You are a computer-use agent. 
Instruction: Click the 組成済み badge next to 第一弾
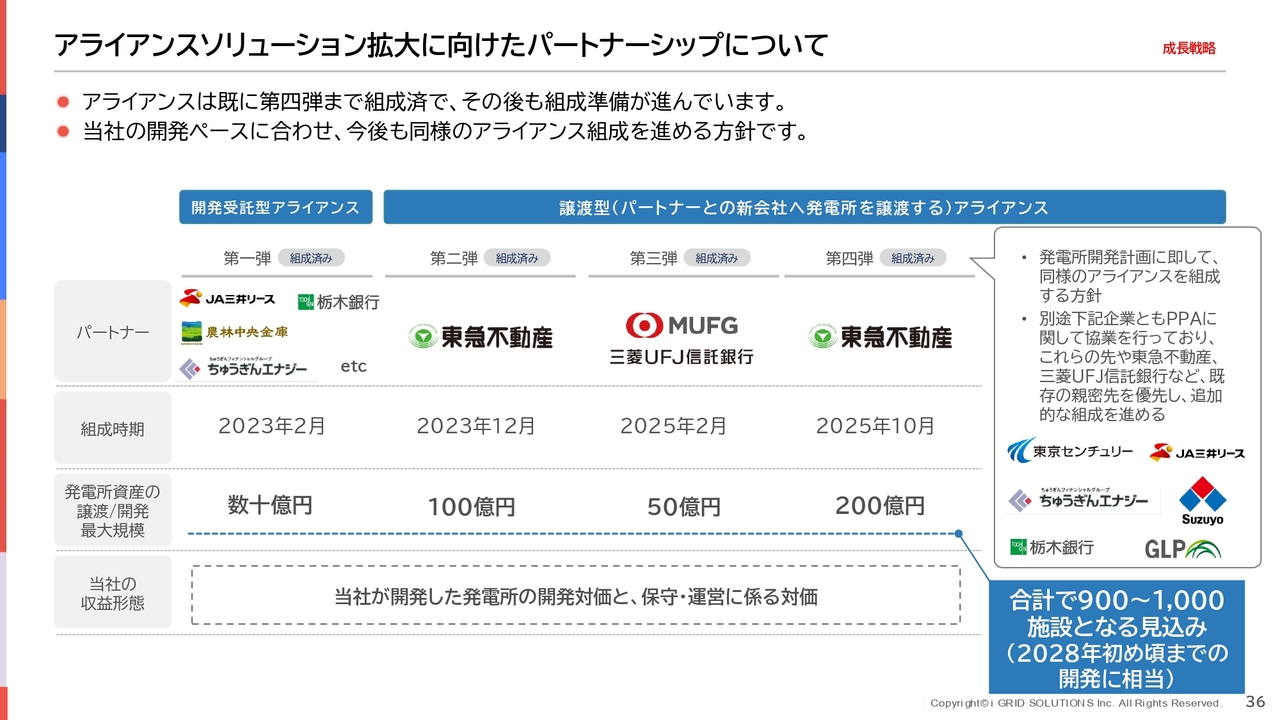[x=311, y=258]
